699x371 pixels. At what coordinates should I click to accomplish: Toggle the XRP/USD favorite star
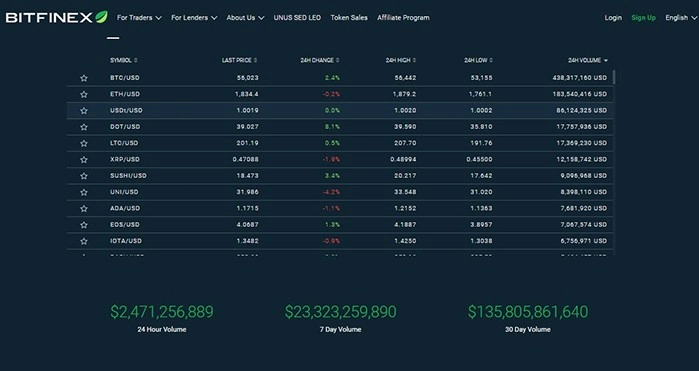(x=84, y=160)
